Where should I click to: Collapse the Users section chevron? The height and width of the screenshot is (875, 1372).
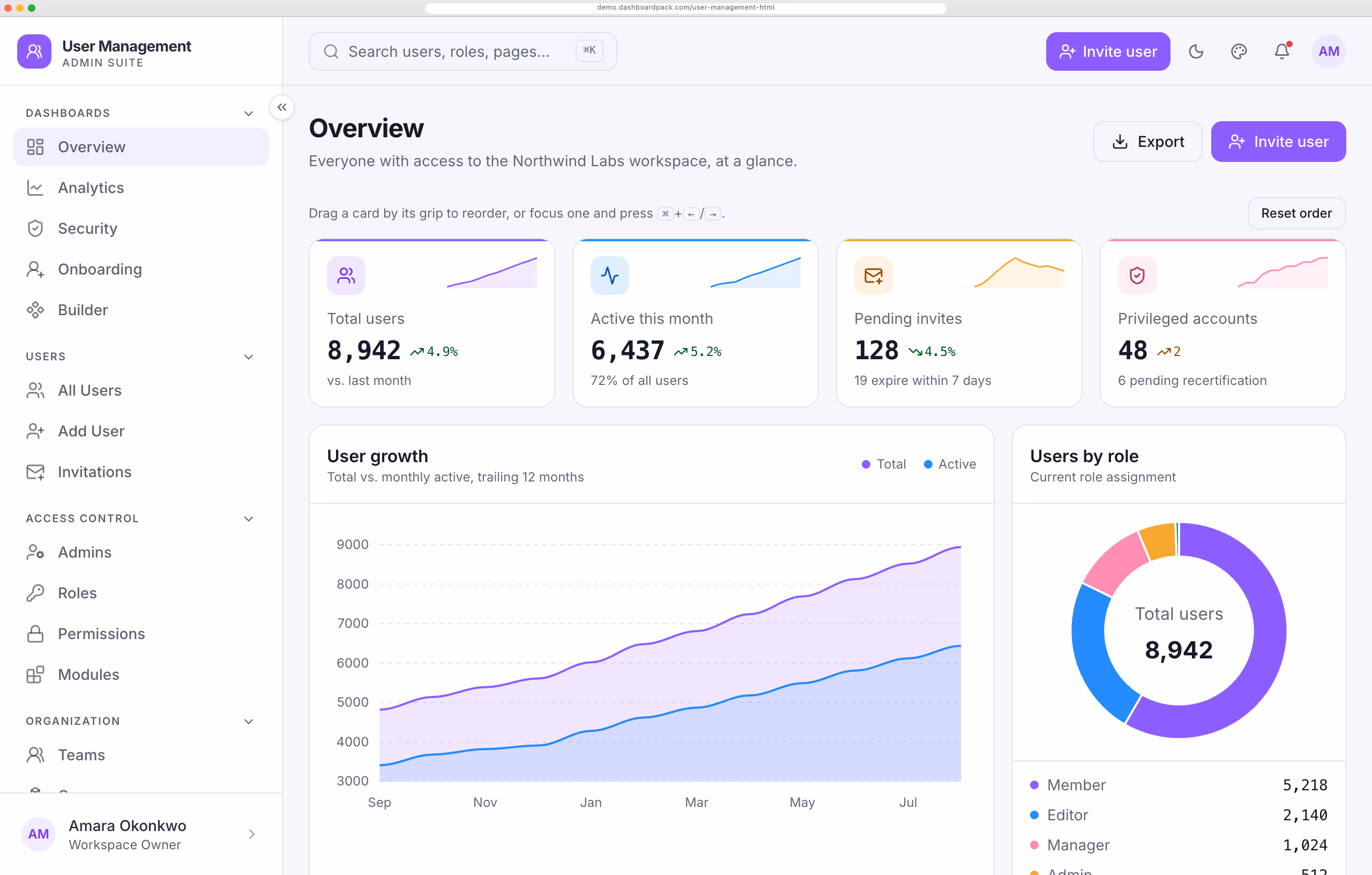point(249,357)
